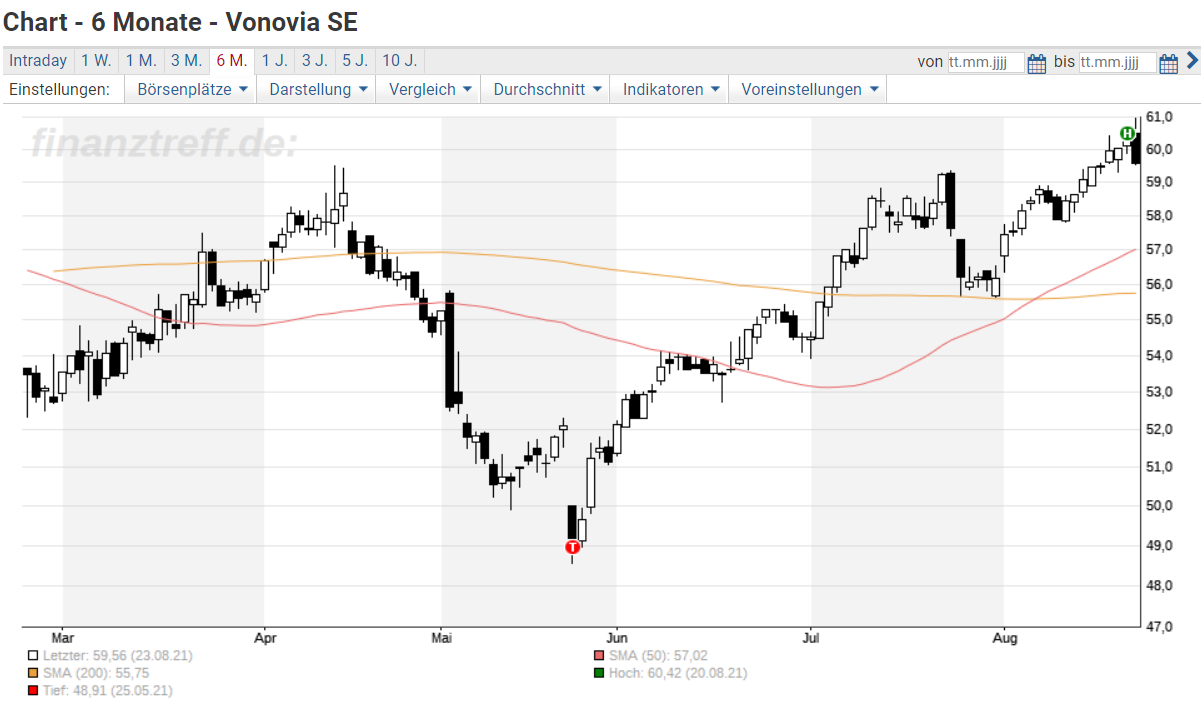
Task: Click the red T low-point marker
Action: coord(572,547)
